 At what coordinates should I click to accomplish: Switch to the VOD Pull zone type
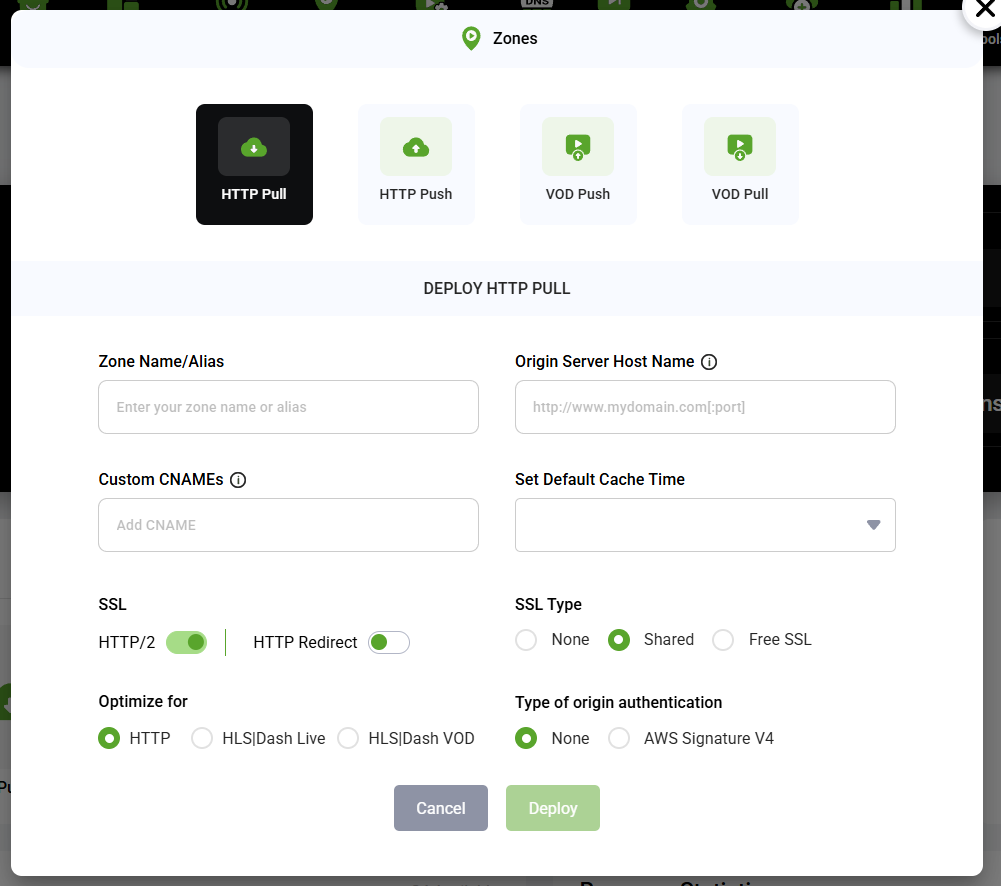coord(740,147)
